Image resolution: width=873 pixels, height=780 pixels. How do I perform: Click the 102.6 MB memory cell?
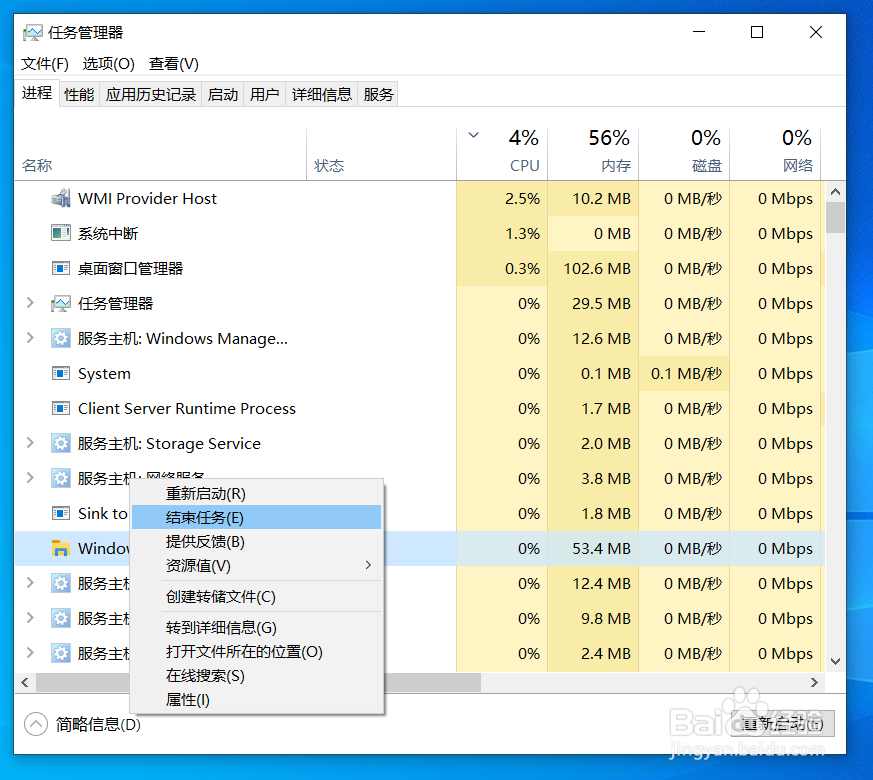pyautogui.click(x=593, y=268)
